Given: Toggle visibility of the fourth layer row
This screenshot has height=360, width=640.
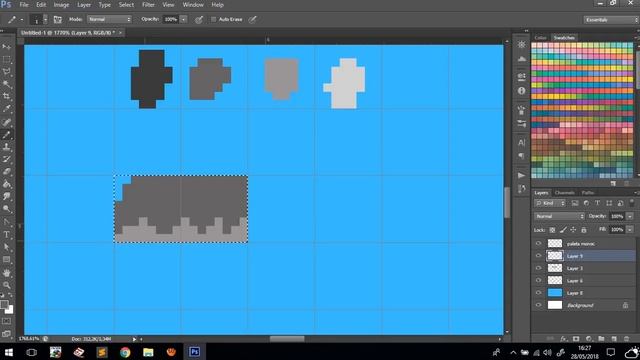Looking at the screenshot, I should (x=538, y=280).
